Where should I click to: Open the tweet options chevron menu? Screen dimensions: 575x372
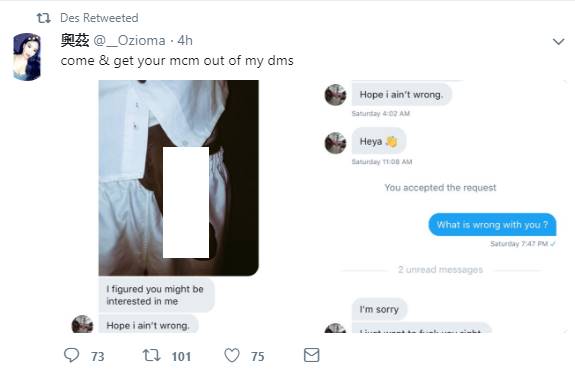558,41
